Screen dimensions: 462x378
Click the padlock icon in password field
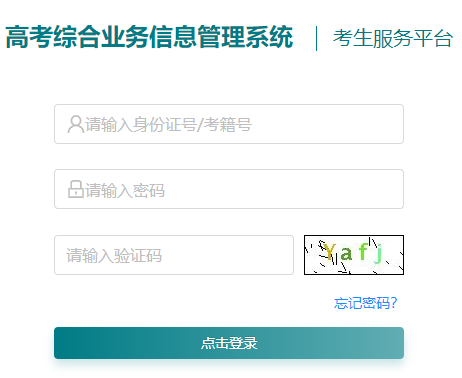(76, 189)
